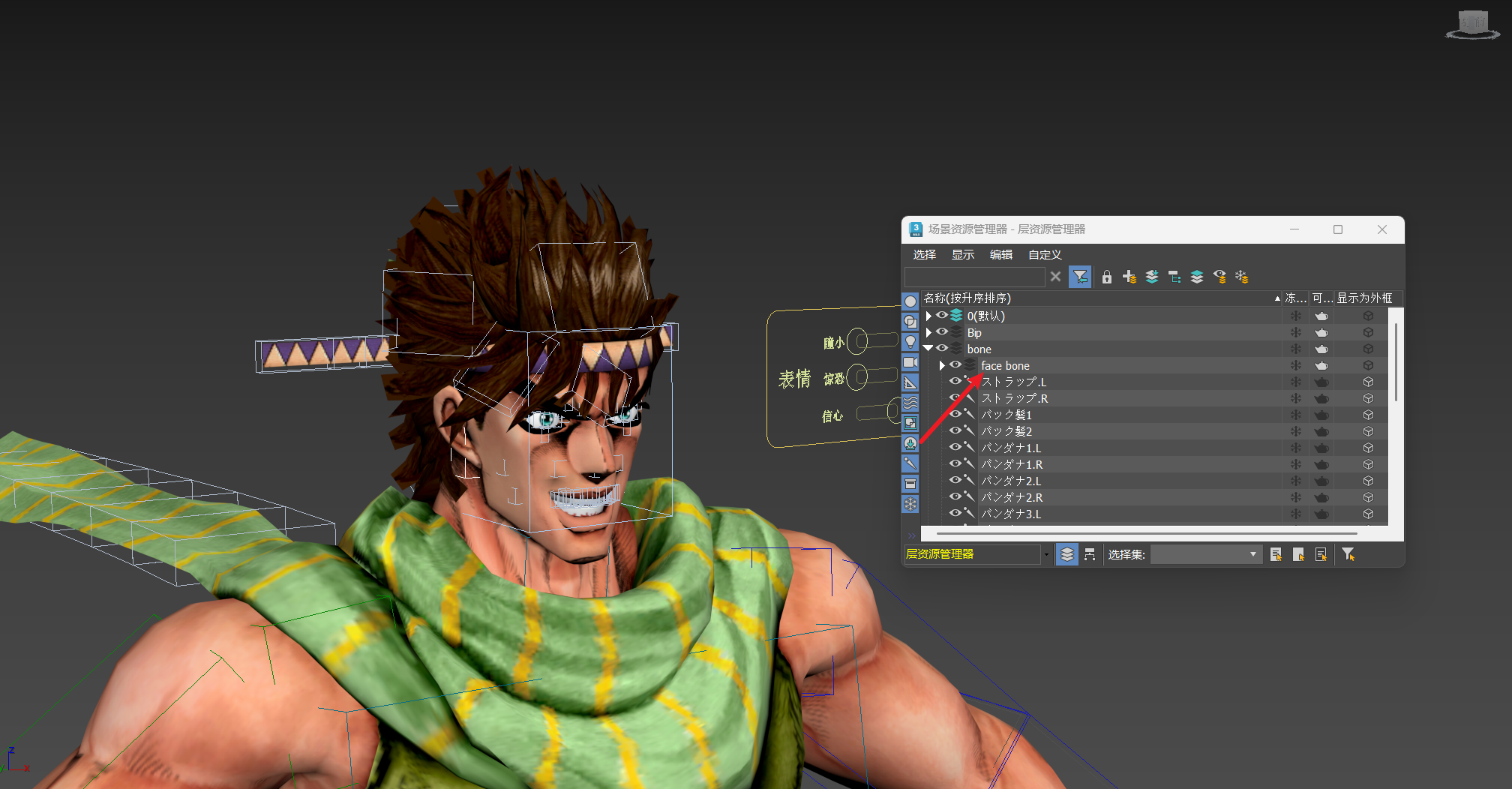
Task: Click the vertical scrollbar in layer list
Action: (x=1396, y=362)
